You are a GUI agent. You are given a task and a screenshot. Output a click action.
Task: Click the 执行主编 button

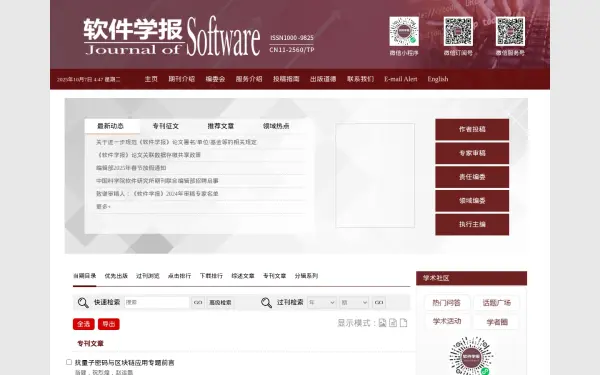tap(472, 224)
